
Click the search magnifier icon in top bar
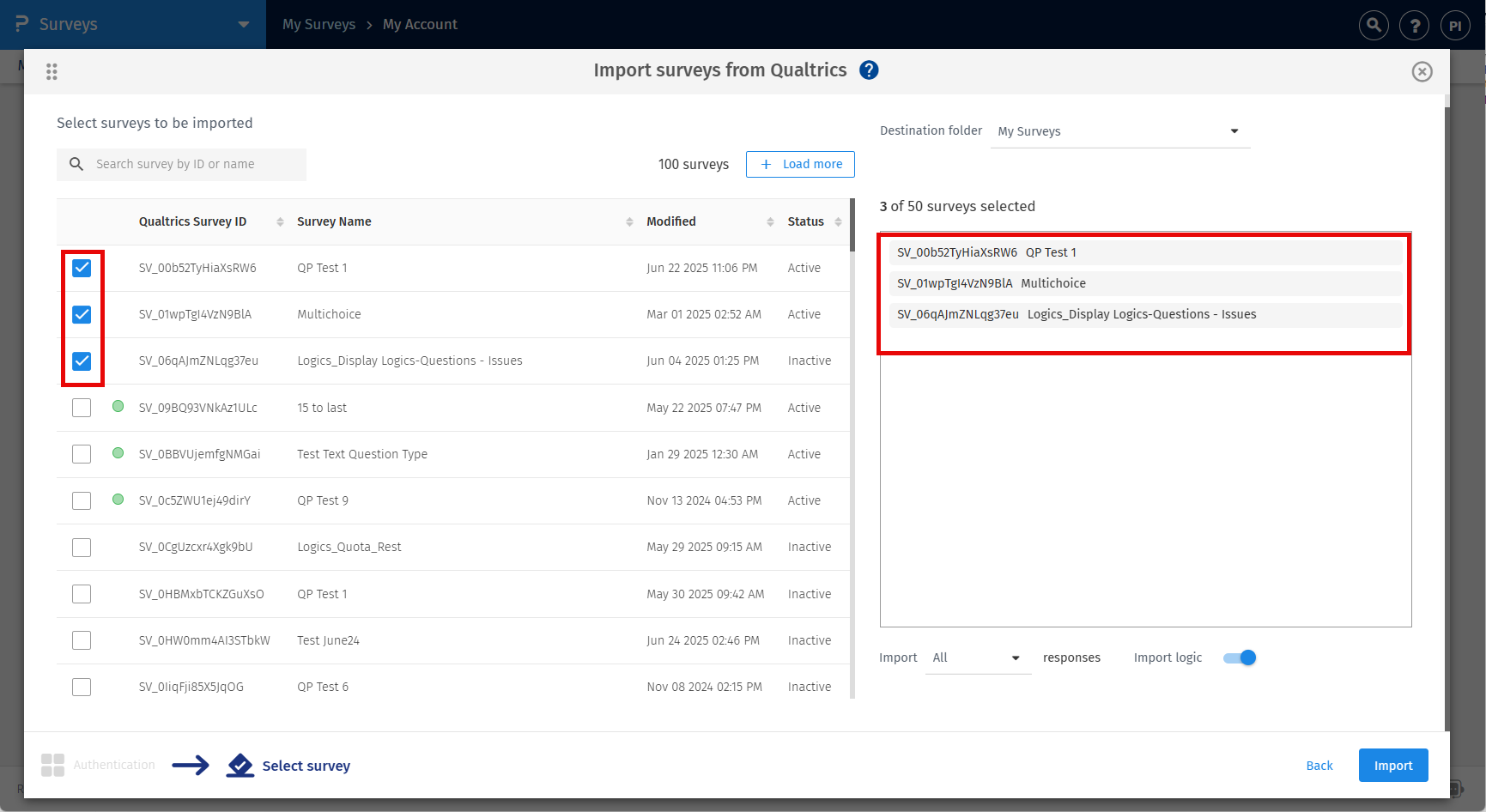(1374, 25)
